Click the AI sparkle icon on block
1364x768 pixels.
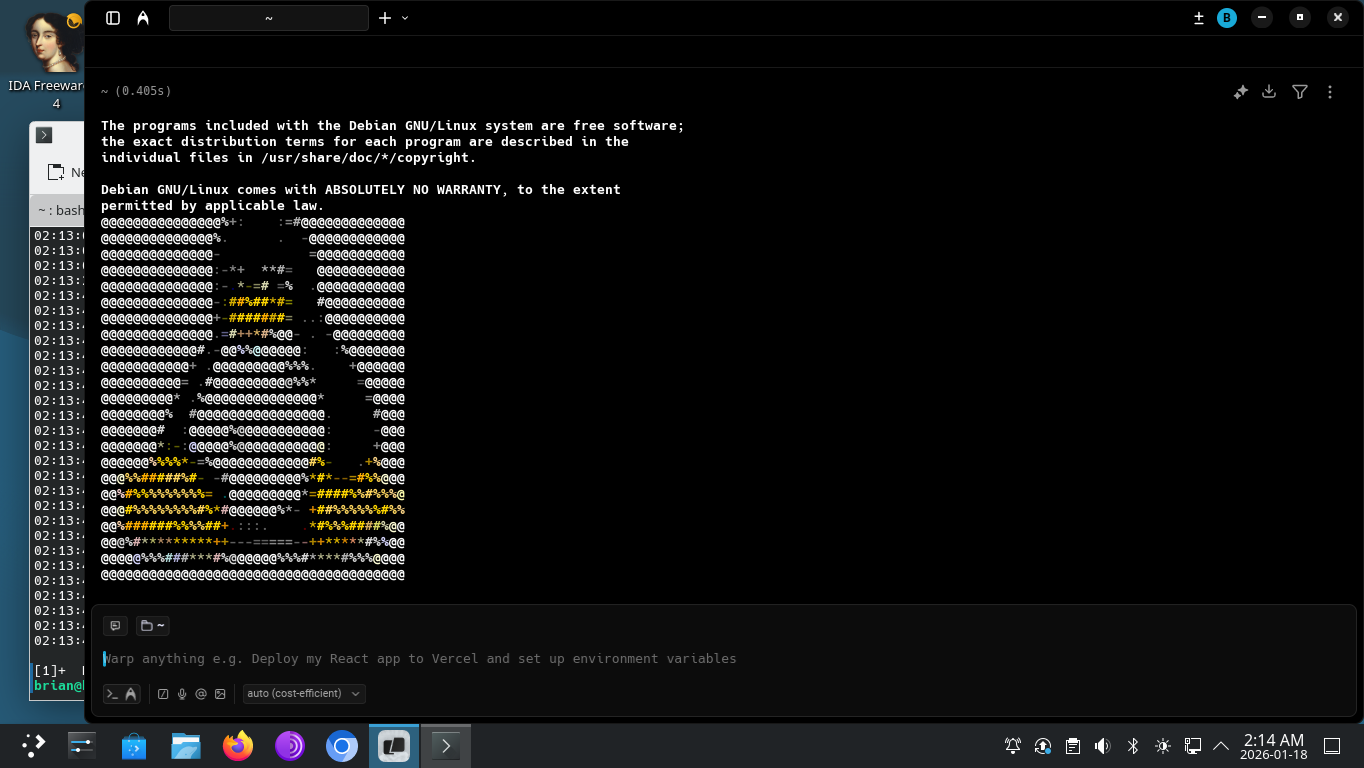pyautogui.click(x=1240, y=92)
